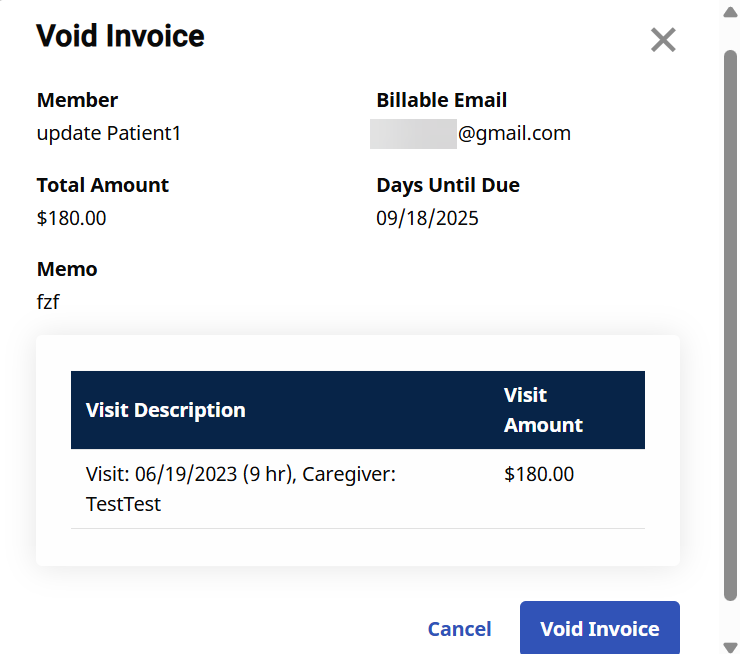Click the 09/18/2025 due date

(x=427, y=218)
